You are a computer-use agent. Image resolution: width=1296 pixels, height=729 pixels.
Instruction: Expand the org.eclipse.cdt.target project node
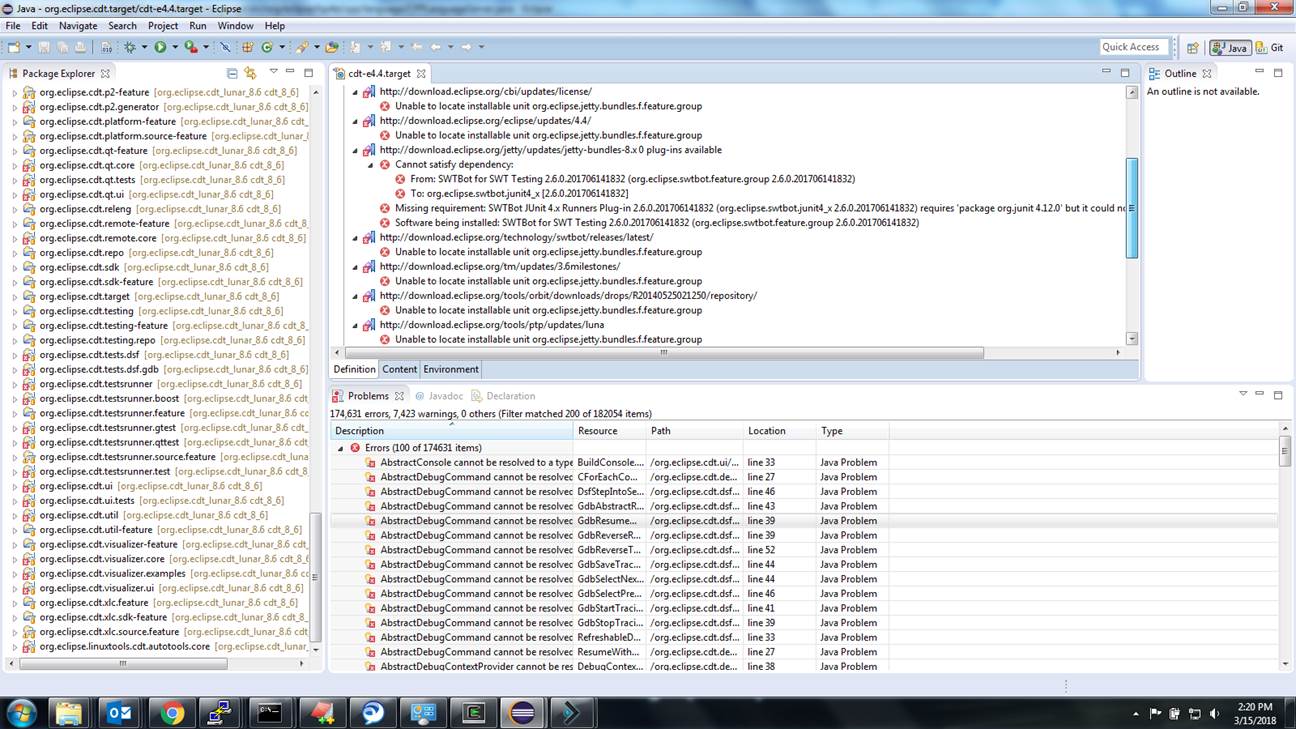(x=15, y=297)
